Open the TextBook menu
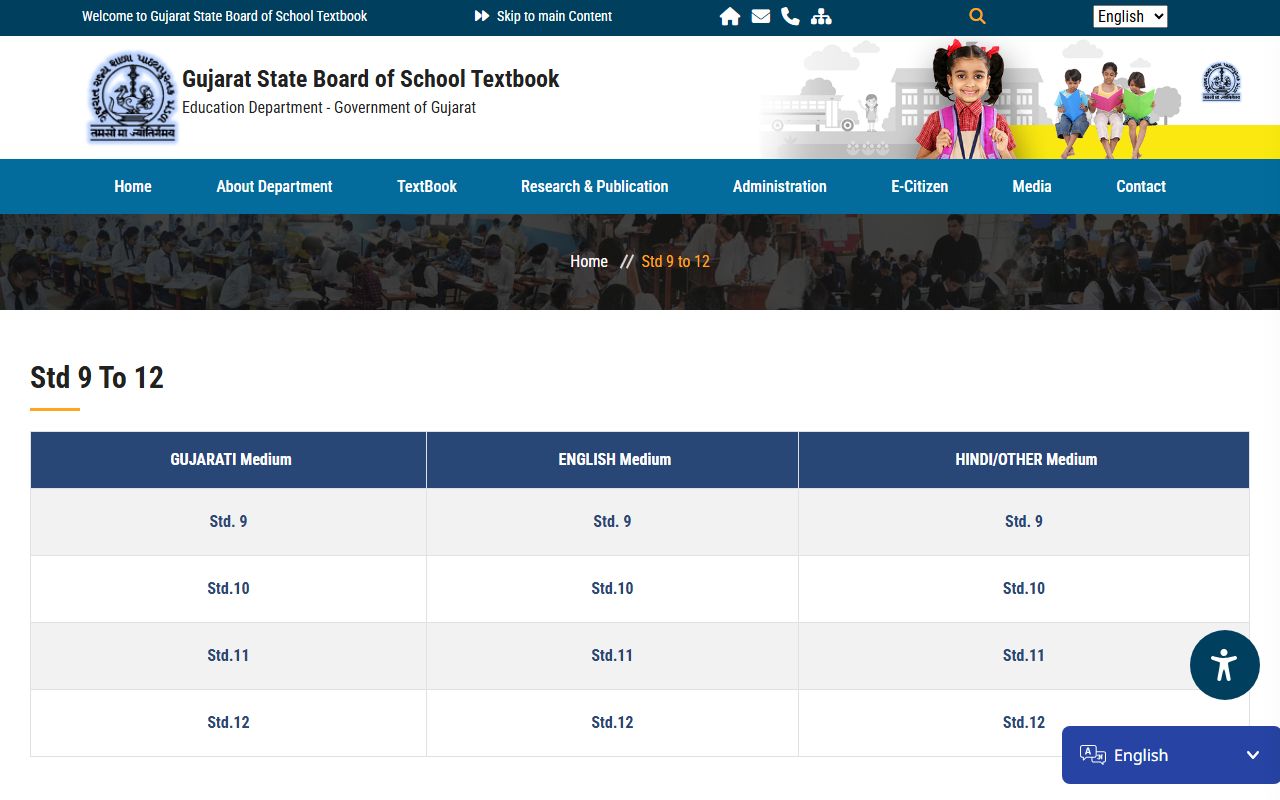This screenshot has width=1280, height=800. click(427, 186)
